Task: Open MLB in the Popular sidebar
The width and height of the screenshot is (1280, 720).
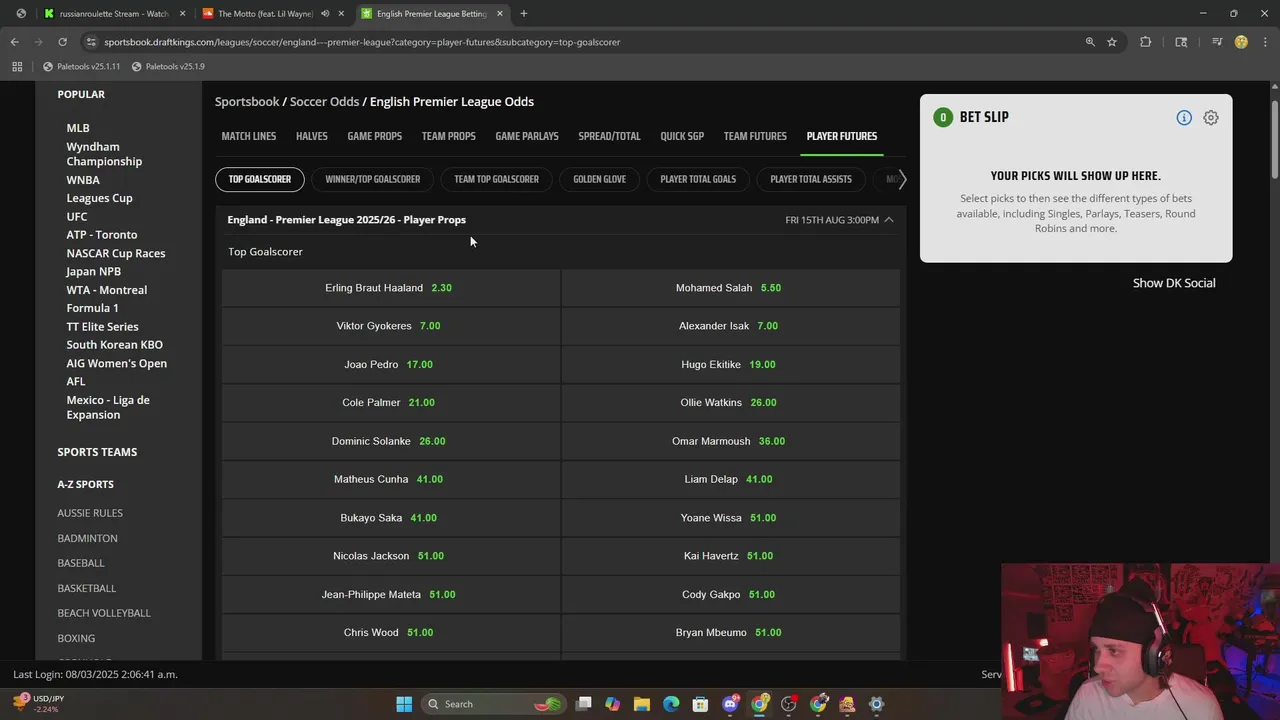Action: (78, 128)
